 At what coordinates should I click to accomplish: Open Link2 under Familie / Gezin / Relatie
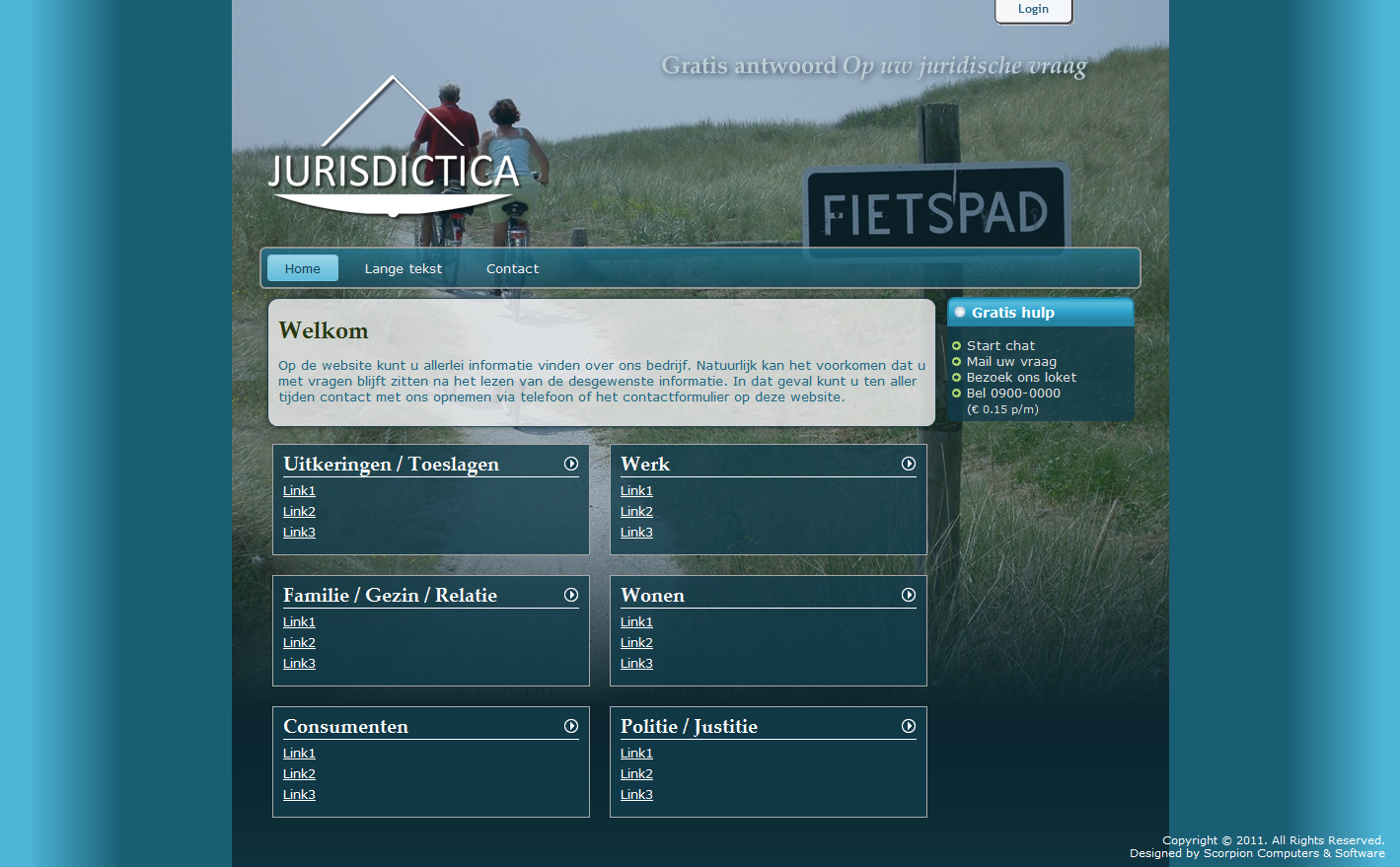click(x=299, y=643)
